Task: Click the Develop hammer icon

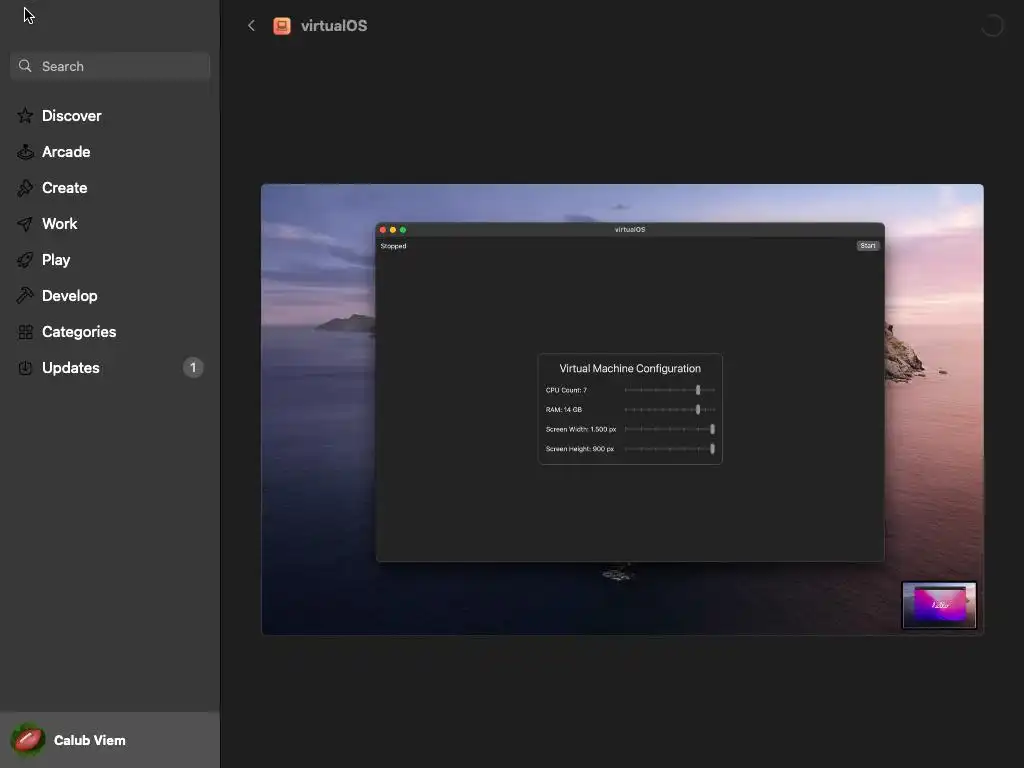Action: 25,296
